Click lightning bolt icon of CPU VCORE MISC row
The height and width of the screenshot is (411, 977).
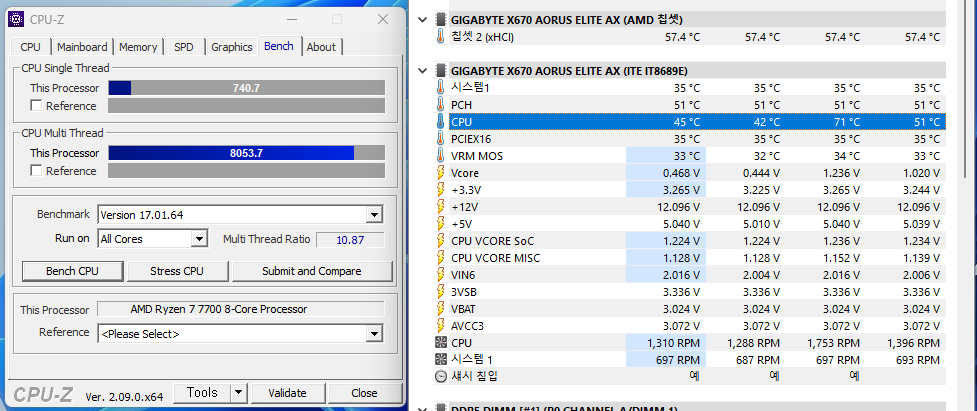click(441, 257)
